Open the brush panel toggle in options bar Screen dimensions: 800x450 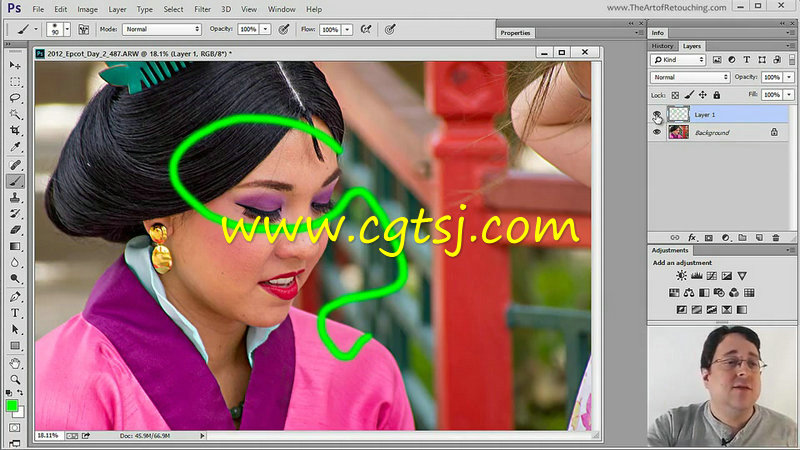click(x=83, y=30)
